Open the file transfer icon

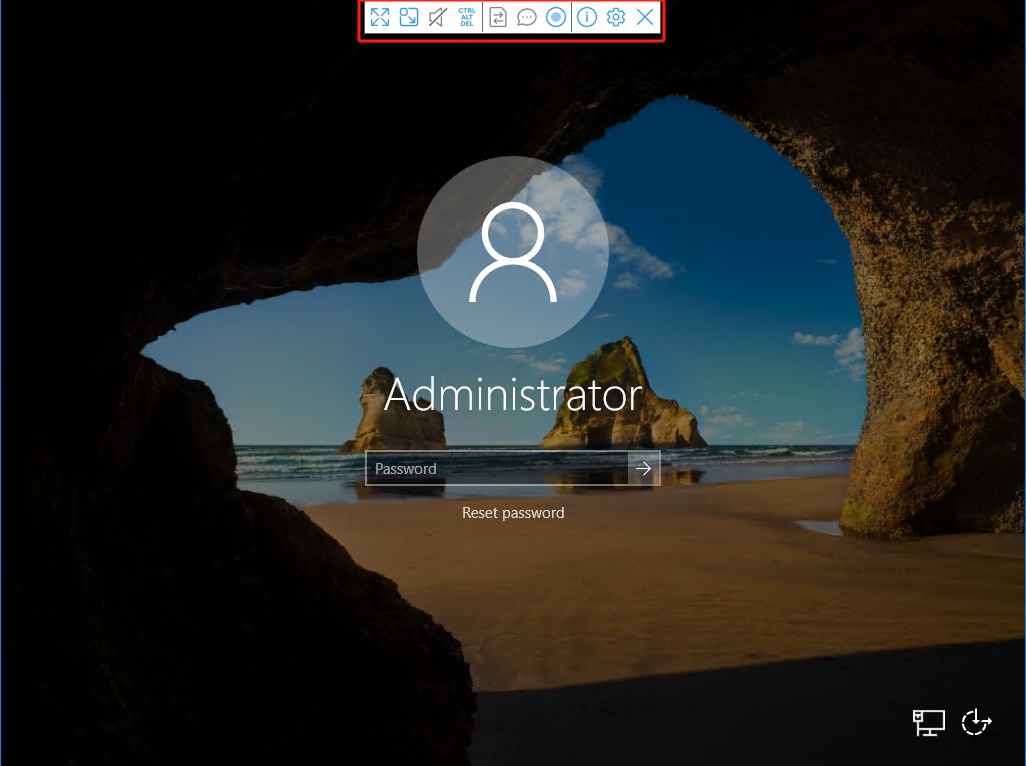click(x=498, y=17)
